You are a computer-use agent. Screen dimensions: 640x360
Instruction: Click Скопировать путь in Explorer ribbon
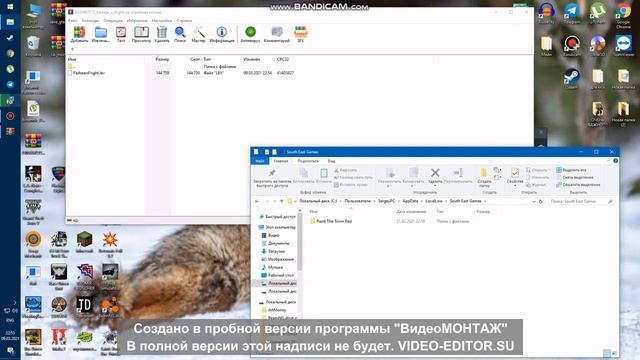point(353,177)
